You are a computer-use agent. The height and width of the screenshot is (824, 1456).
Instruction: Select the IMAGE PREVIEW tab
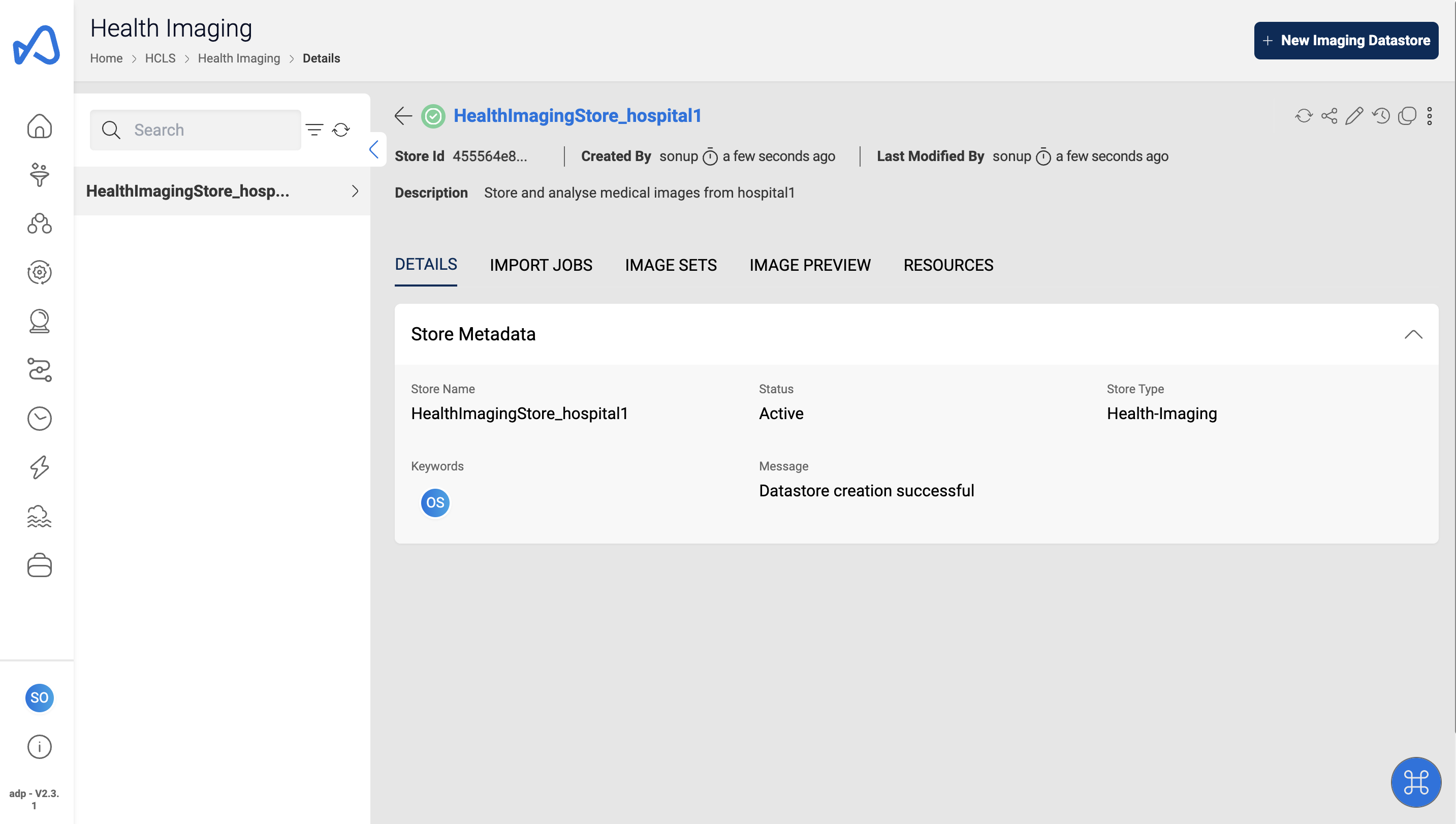point(810,265)
